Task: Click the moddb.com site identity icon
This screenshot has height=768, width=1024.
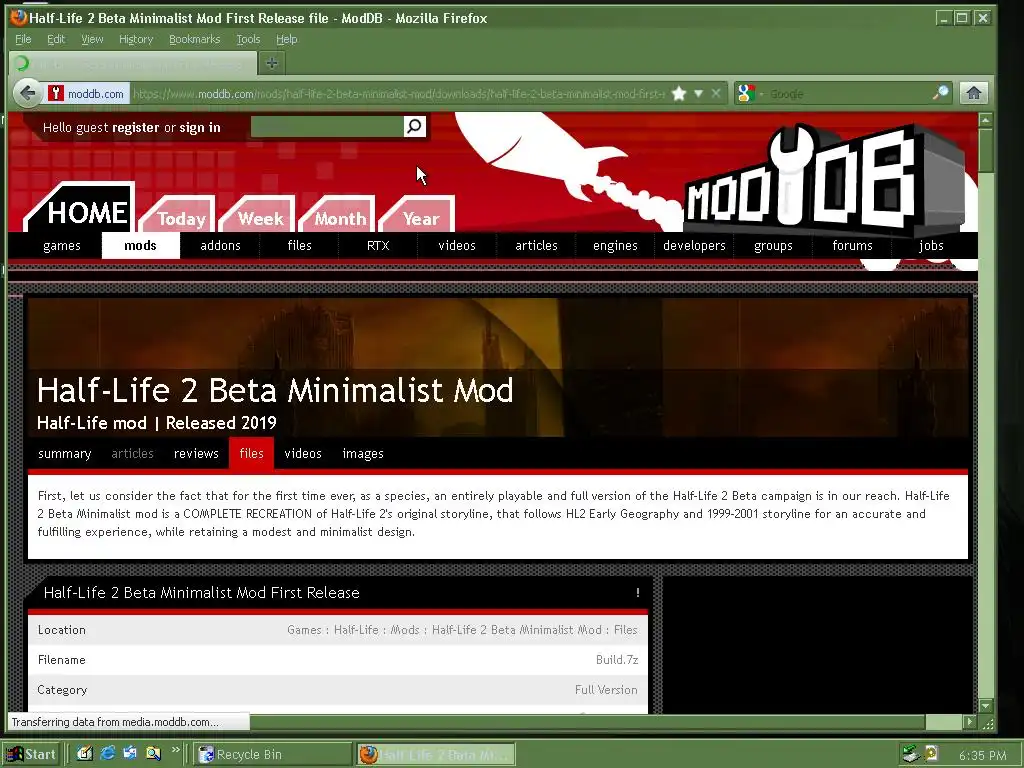Action: tap(56, 93)
